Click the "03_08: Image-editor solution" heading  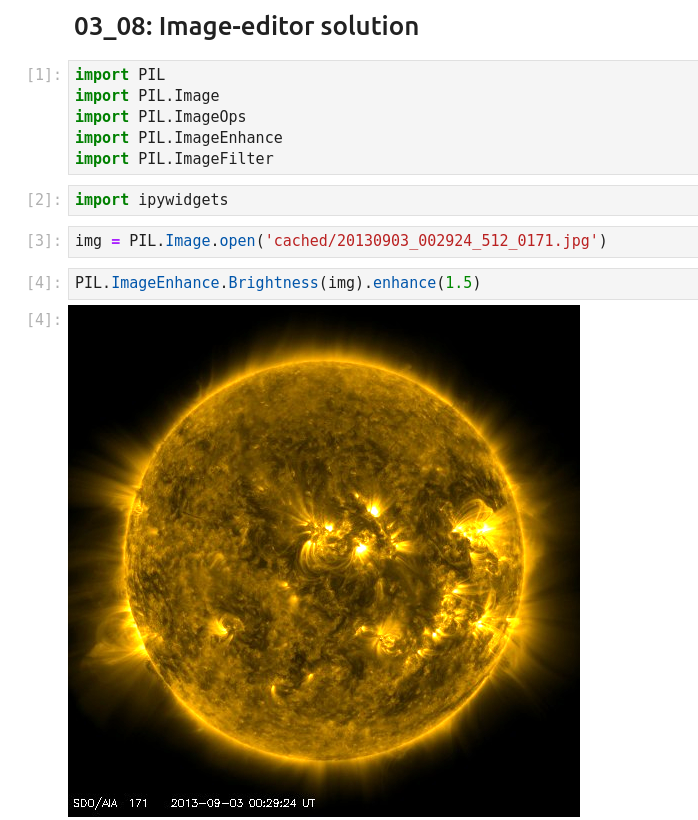point(246,27)
